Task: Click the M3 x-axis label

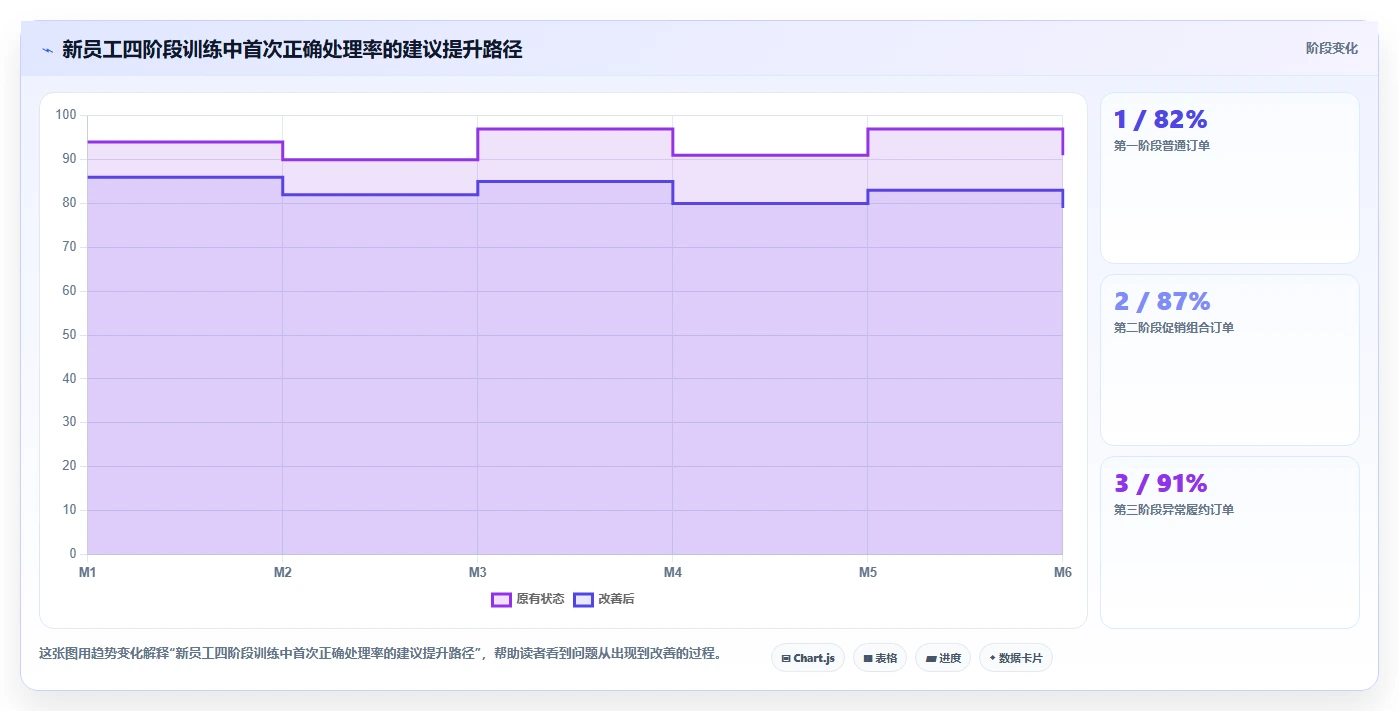Action: (478, 573)
